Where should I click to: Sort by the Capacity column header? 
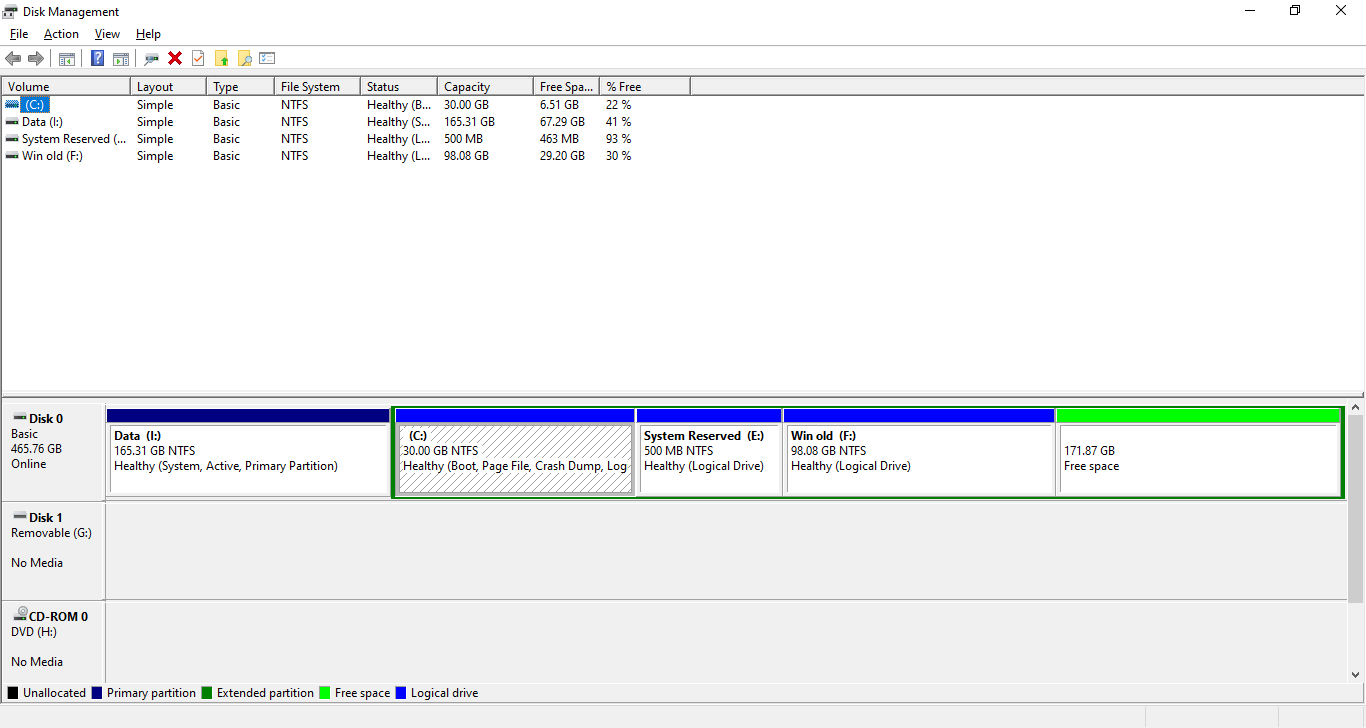tap(485, 87)
